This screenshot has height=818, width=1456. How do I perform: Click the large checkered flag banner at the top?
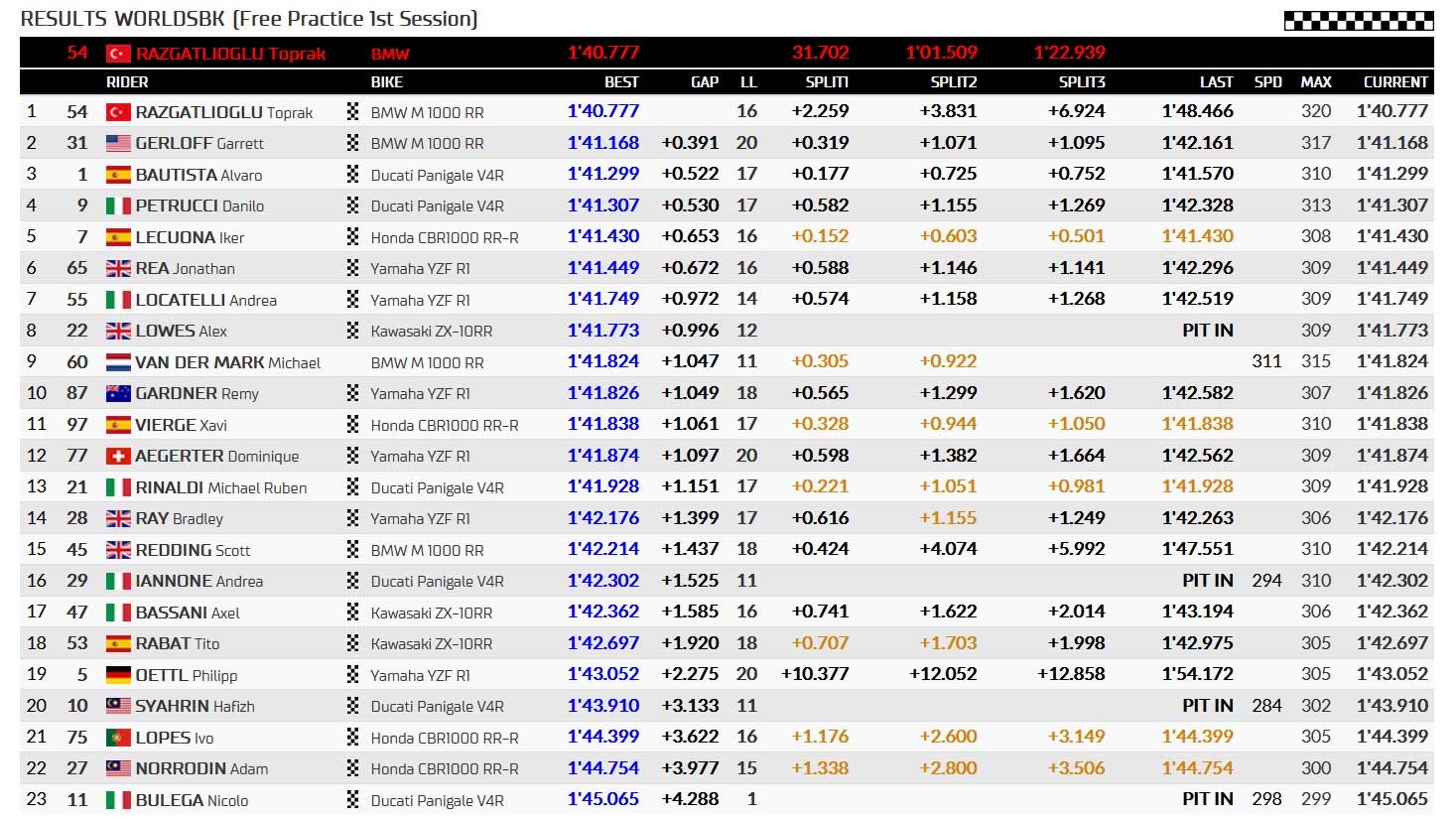pos(1359,21)
